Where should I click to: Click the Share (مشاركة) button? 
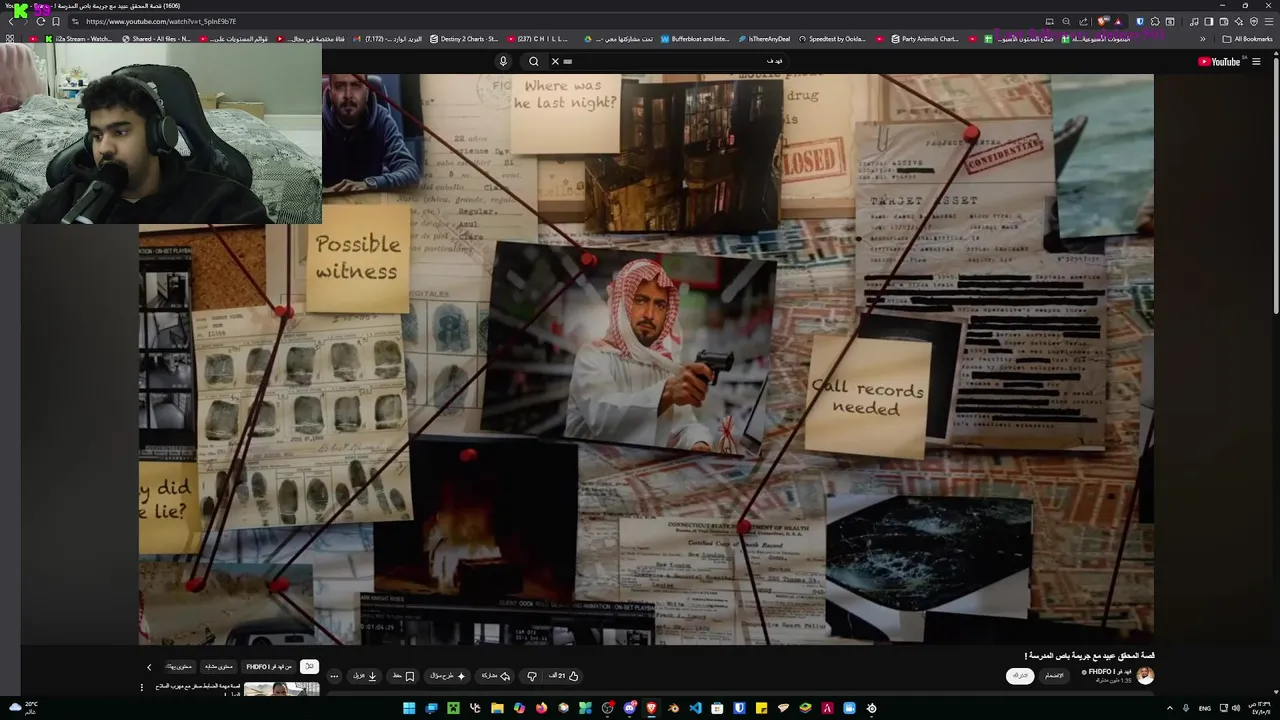point(496,676)
